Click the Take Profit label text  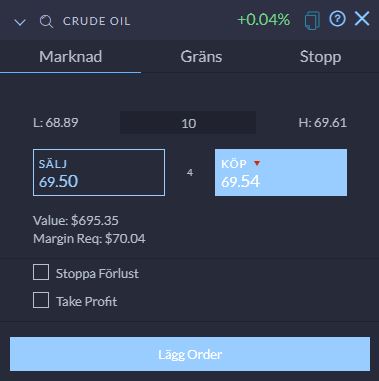87,302
